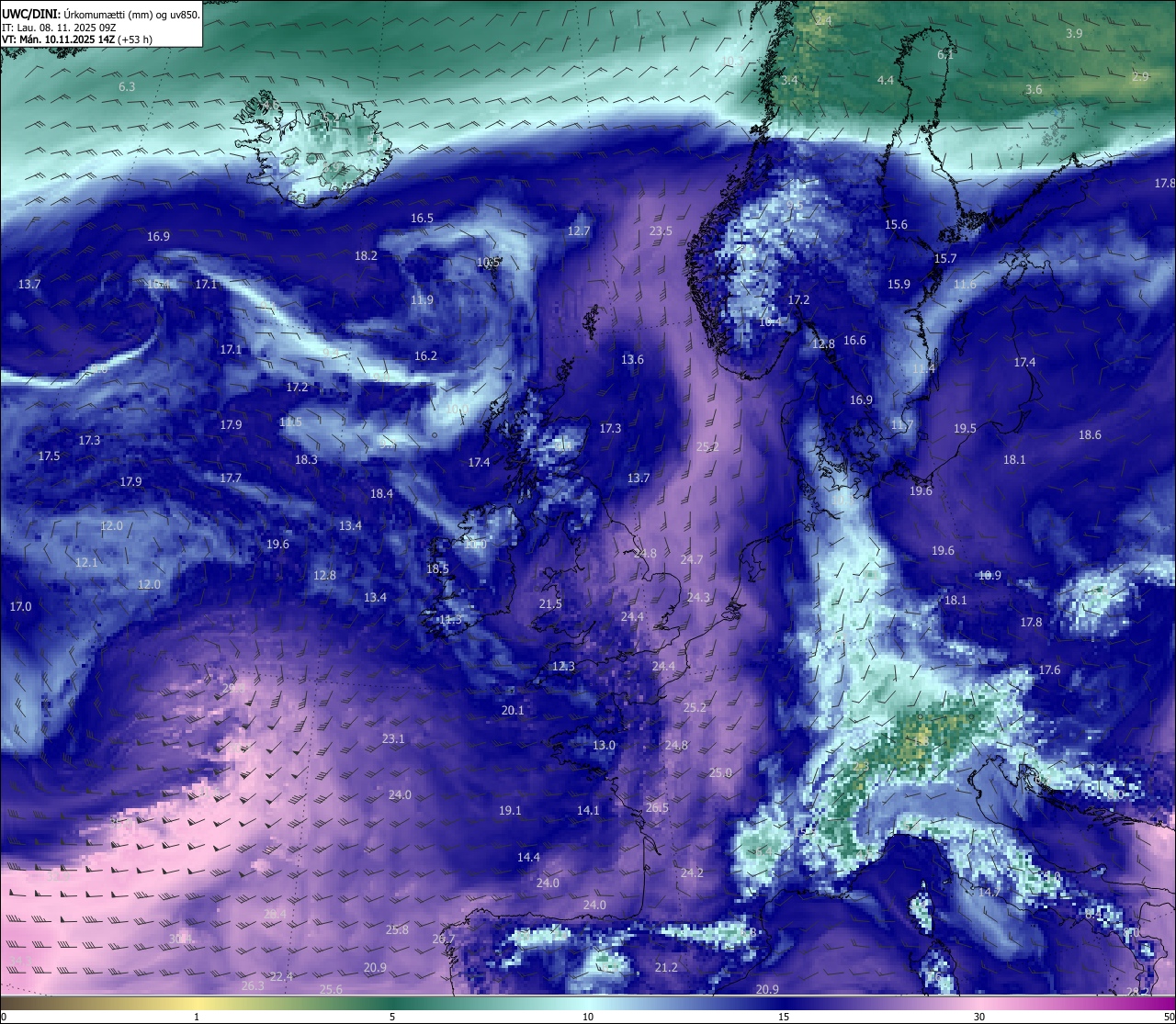Click the 21.5 value over England
The height and width of the screenshot is (1024, 1176).
pyautogui.click(x=550, y=603)
